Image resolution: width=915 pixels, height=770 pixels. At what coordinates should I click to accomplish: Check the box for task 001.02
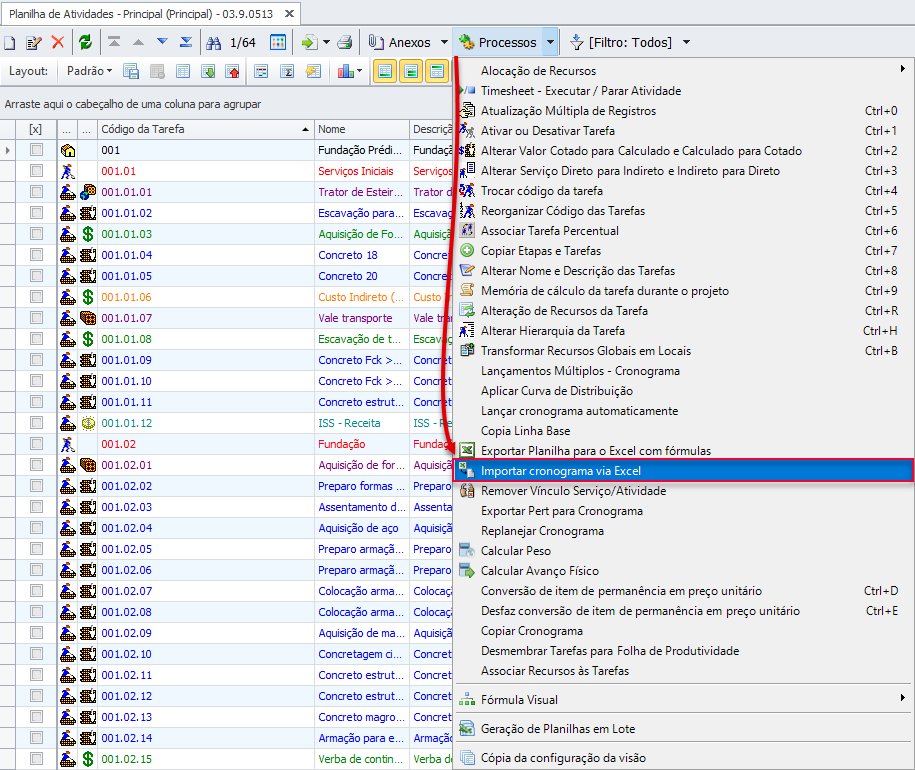click(36, 444)
